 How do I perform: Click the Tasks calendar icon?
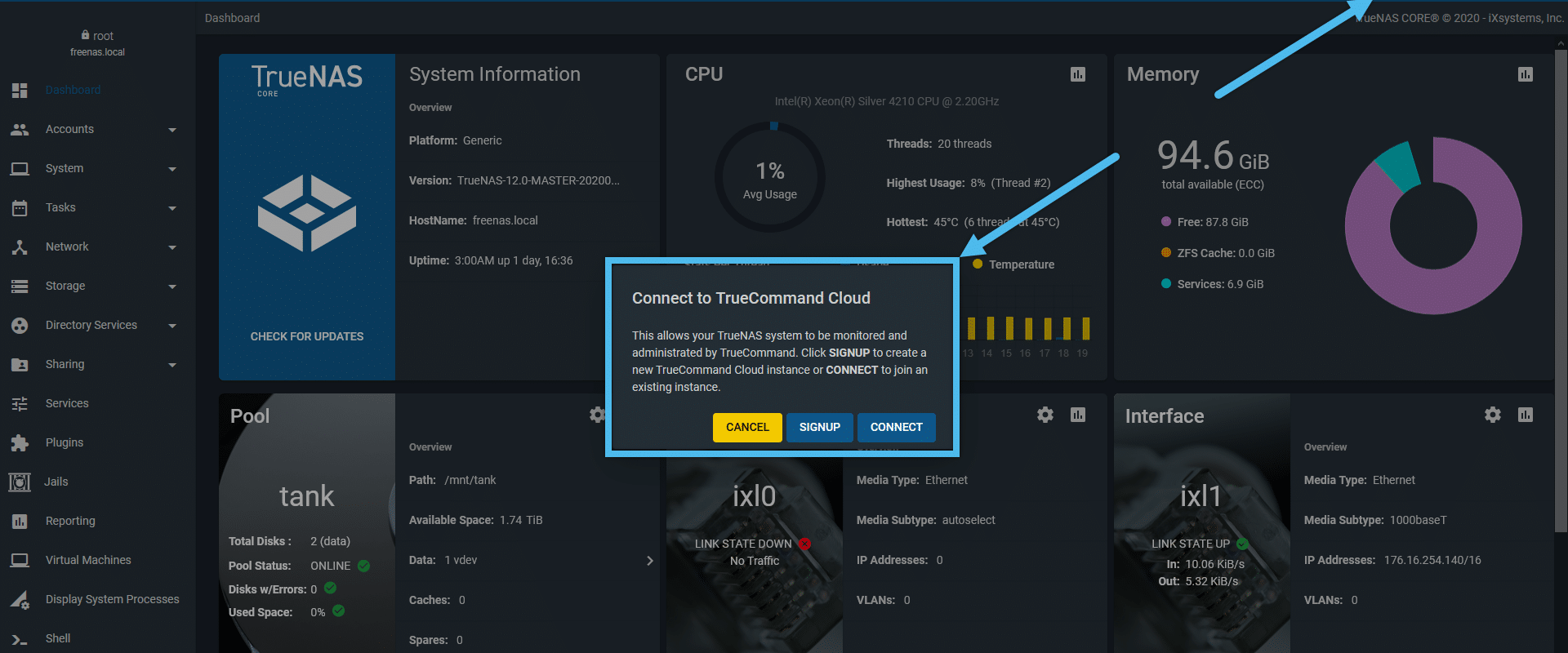click(x=20, y=207)
